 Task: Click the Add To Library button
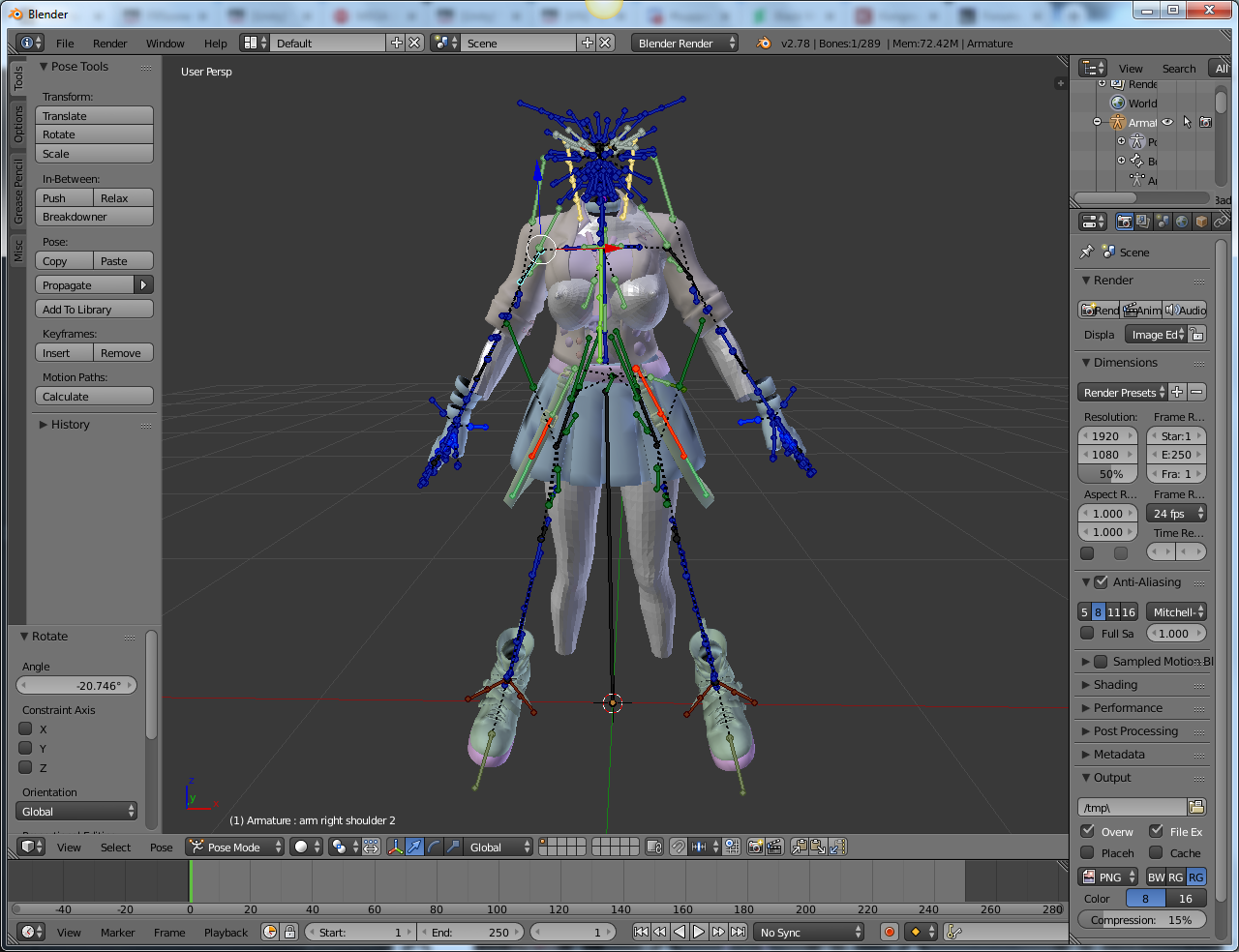pos(95,310)
